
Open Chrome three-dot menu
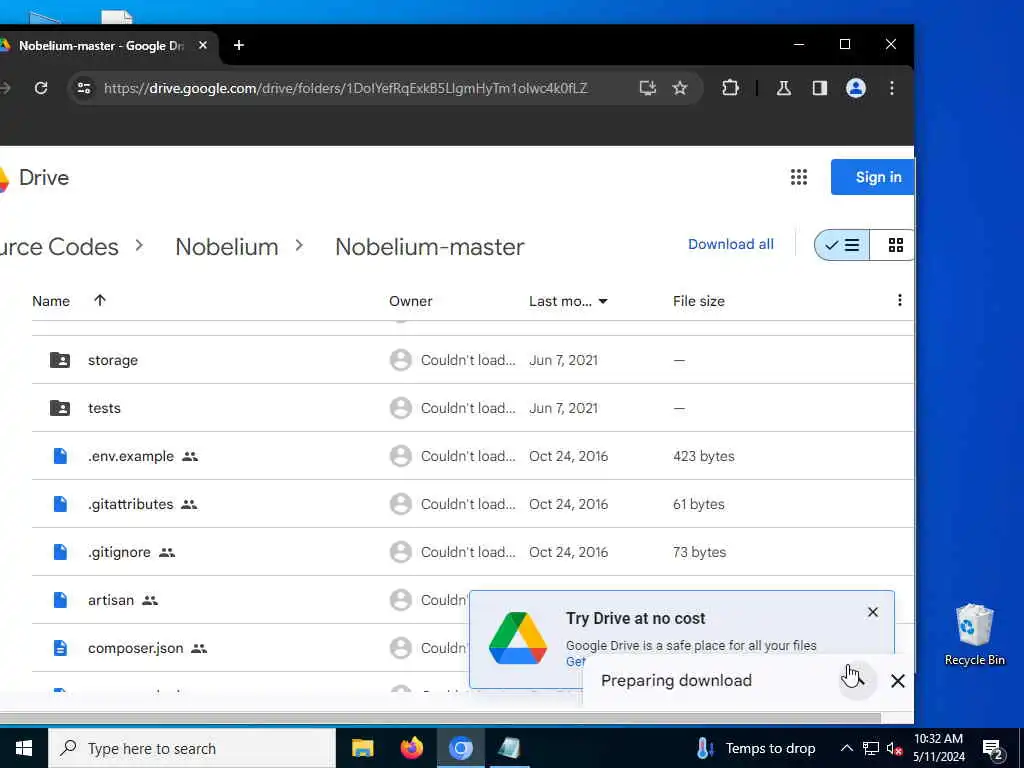click(891, 88)
